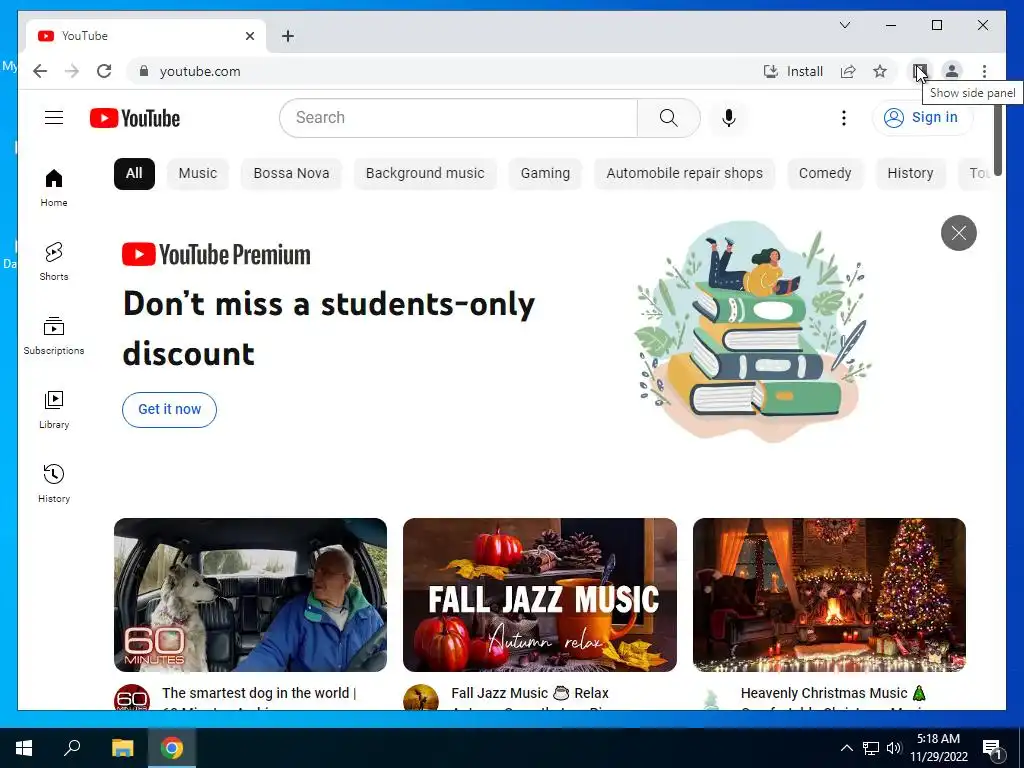
Task: Open the YouTube hamburger guide menu
Action: [54, 118]
